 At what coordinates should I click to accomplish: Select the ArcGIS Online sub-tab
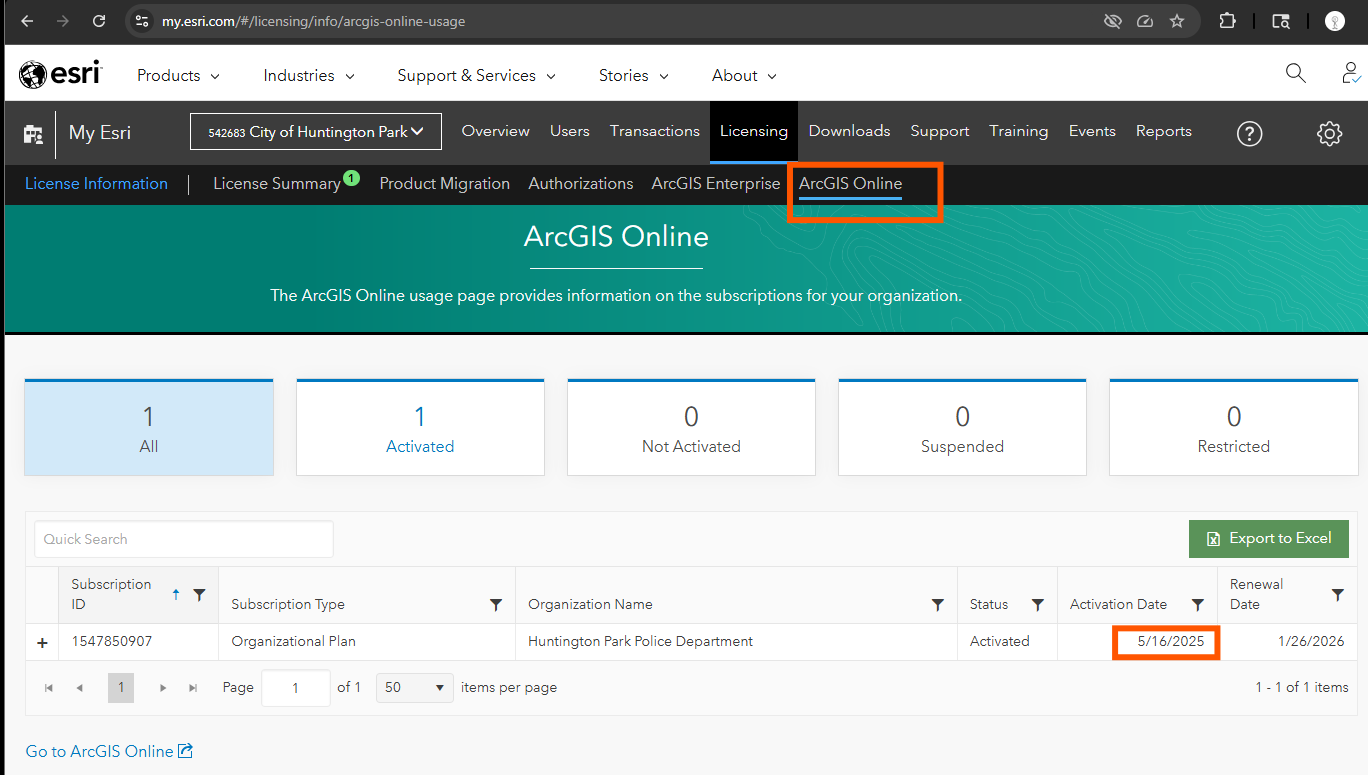click(x=850, y=184)
